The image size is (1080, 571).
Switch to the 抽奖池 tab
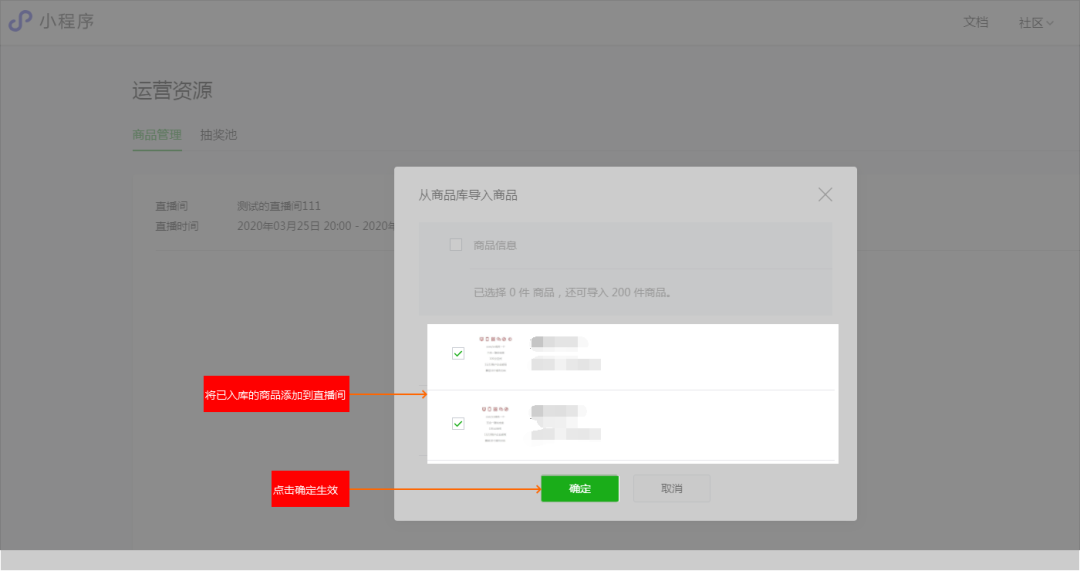pyautogui.click(x=218, y=135)
